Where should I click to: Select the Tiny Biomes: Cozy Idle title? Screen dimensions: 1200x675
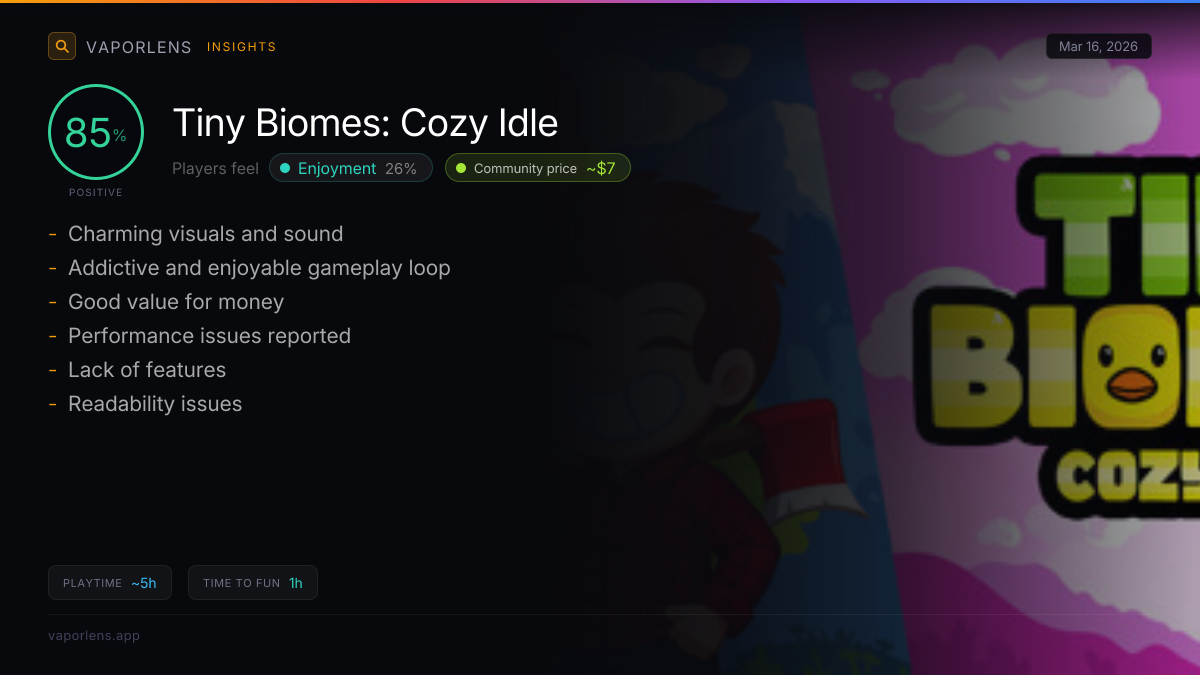[x=365, y=124]
